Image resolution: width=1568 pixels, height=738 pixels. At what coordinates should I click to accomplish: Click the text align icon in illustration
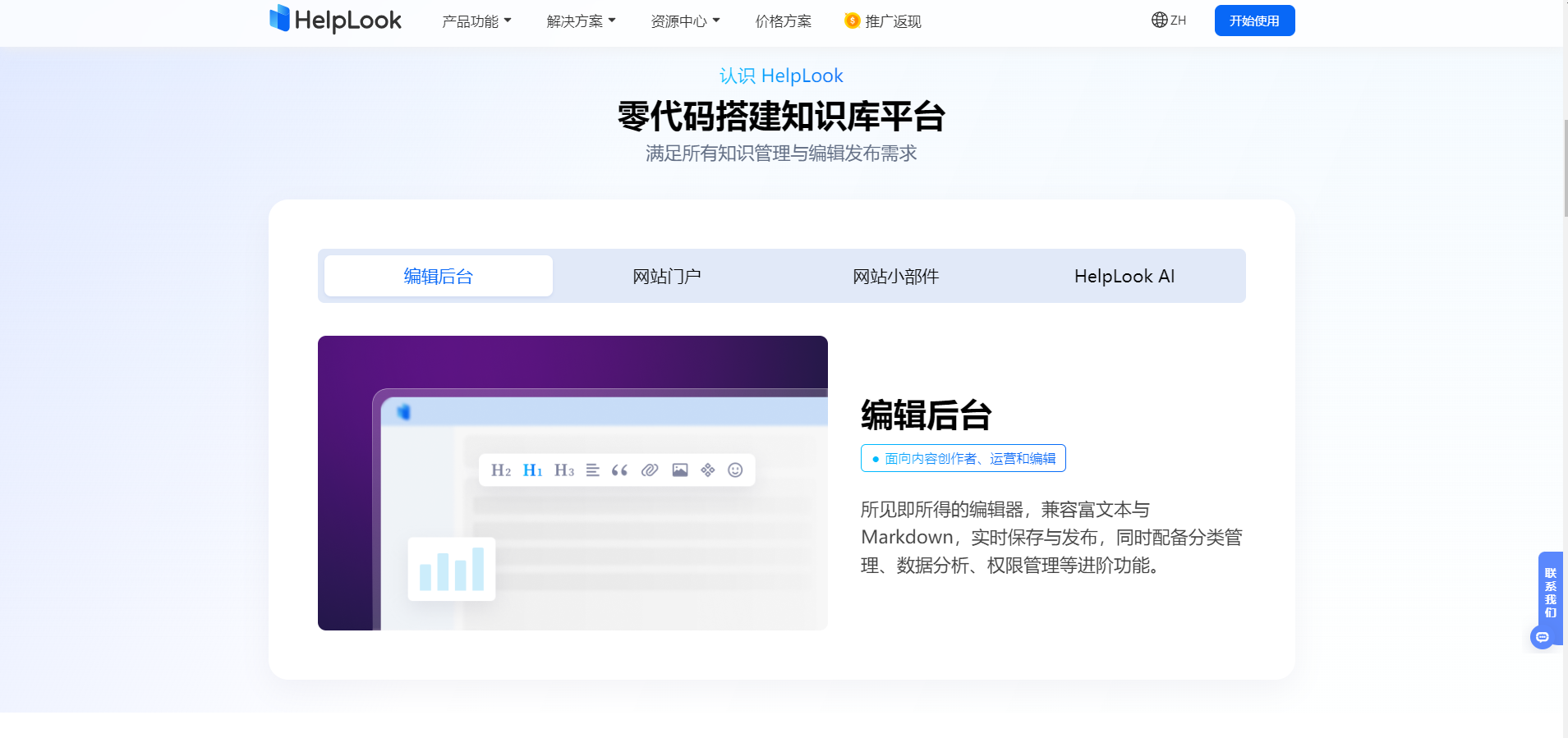click(593, 470)
